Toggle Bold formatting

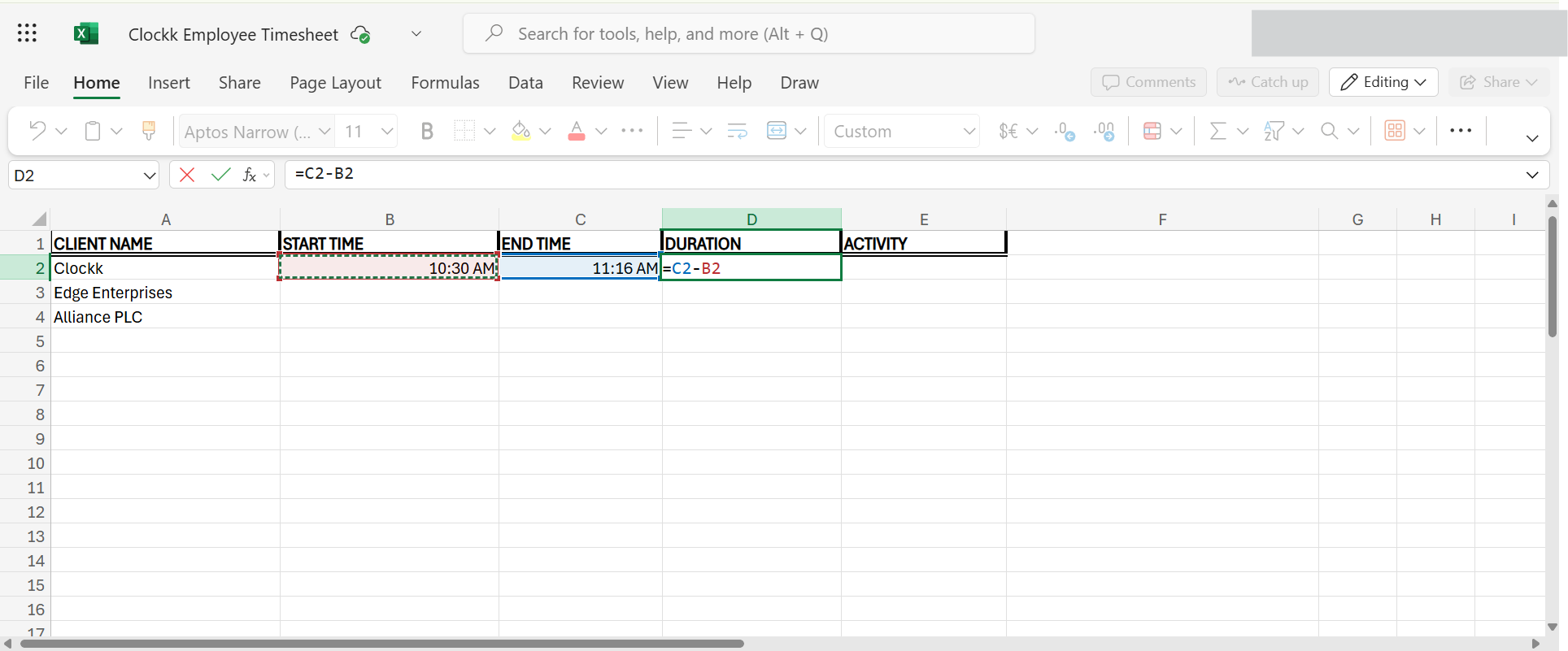(x=427, y=131)
